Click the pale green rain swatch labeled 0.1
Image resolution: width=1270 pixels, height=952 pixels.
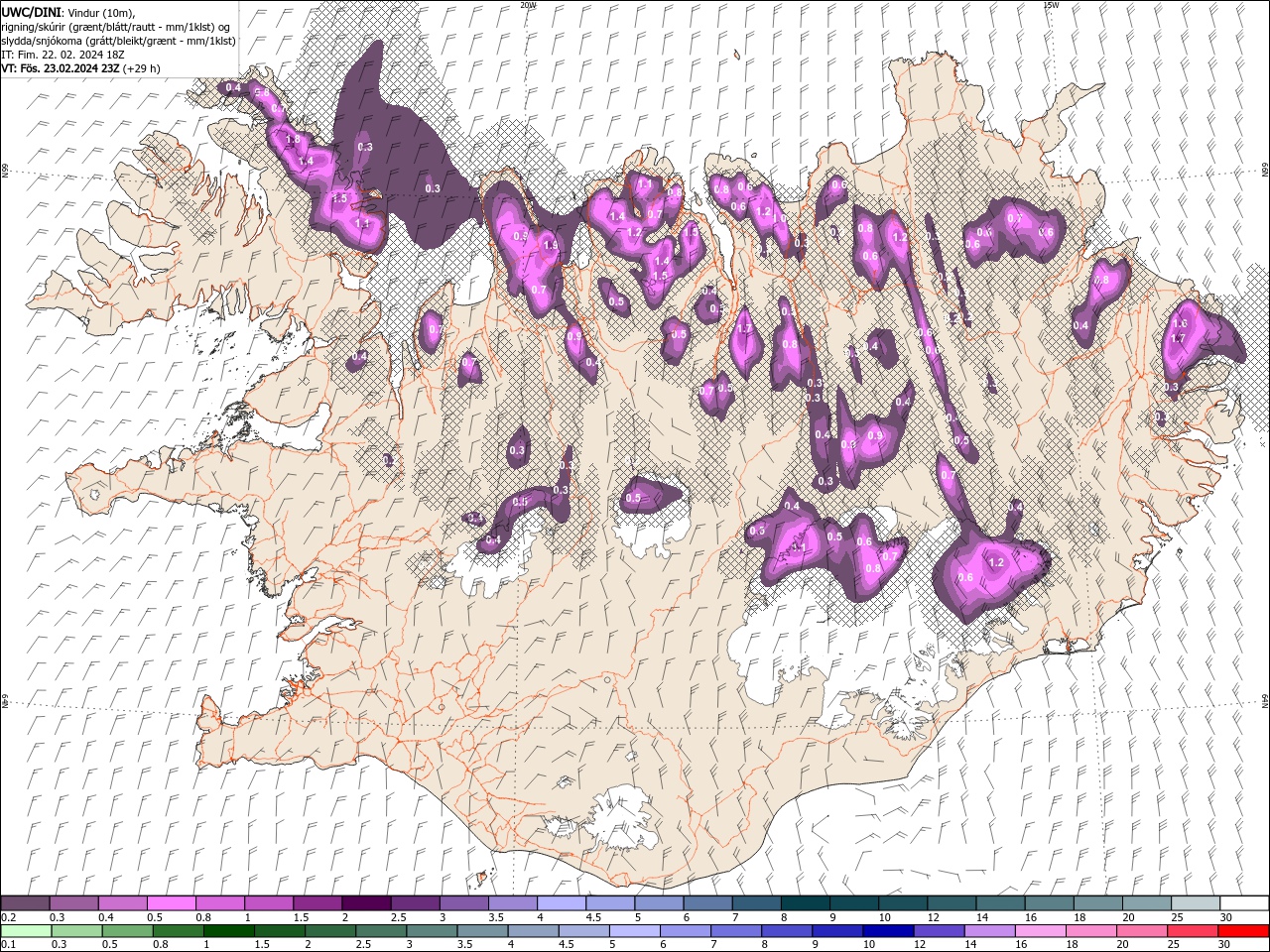click(x=26, y=931)
